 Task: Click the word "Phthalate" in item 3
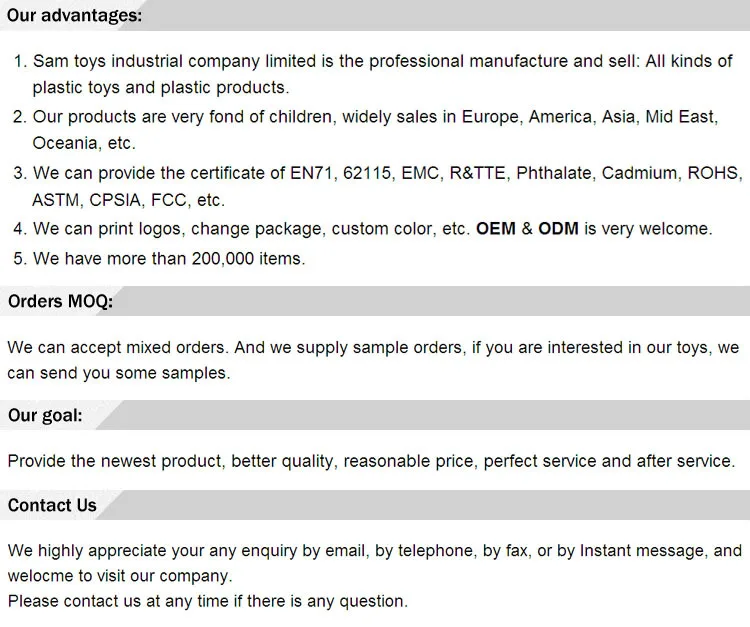point(554,173)
